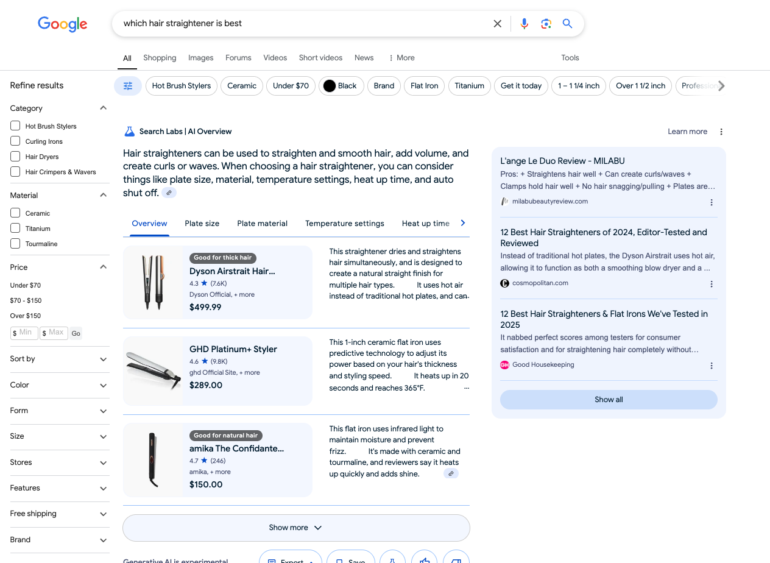Viewport: 770px width, 563px height.
Task: Open Google Lens image search icon
Action: (546, 24)
